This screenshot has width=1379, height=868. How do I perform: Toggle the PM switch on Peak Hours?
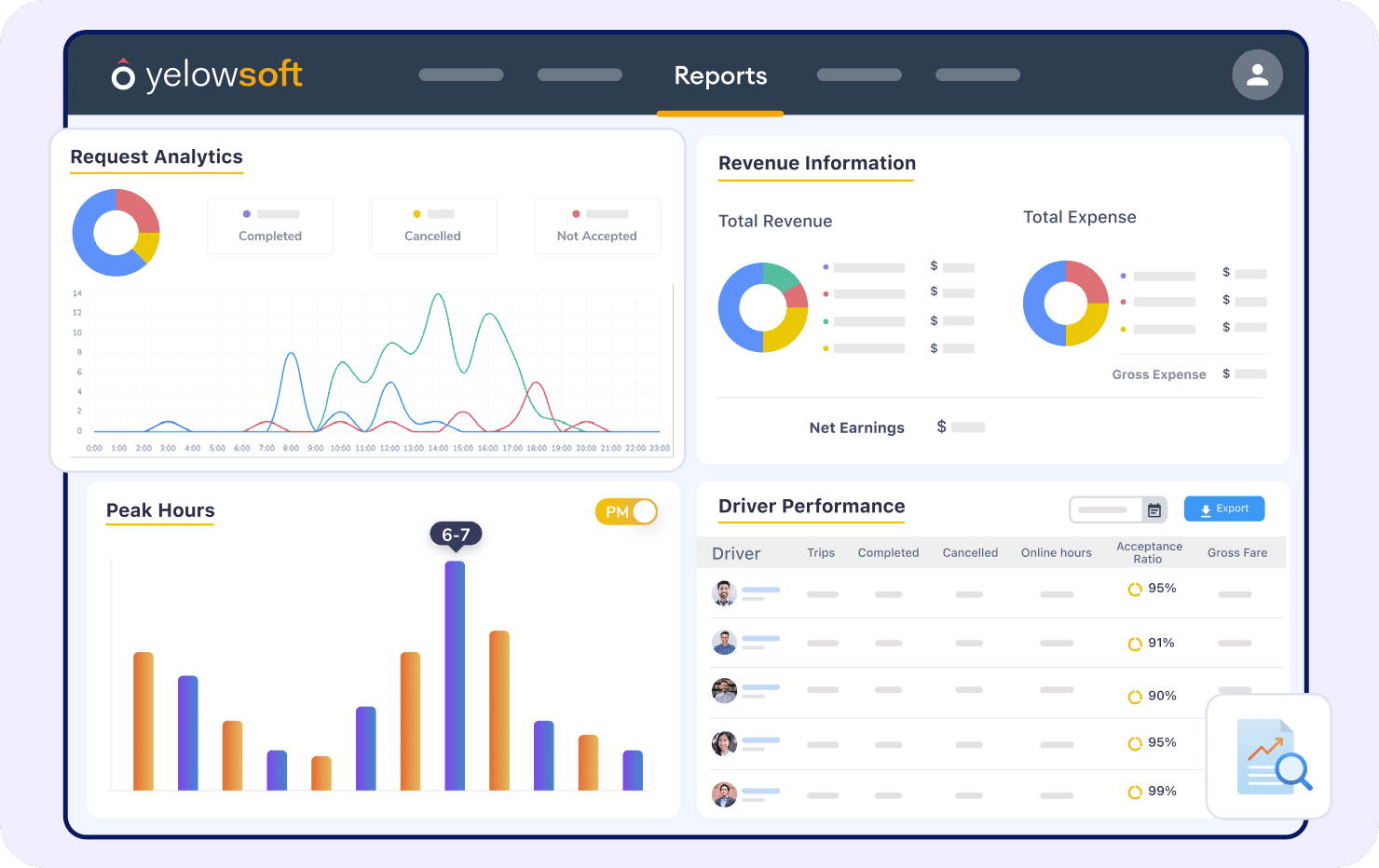(x=626, y=511)
